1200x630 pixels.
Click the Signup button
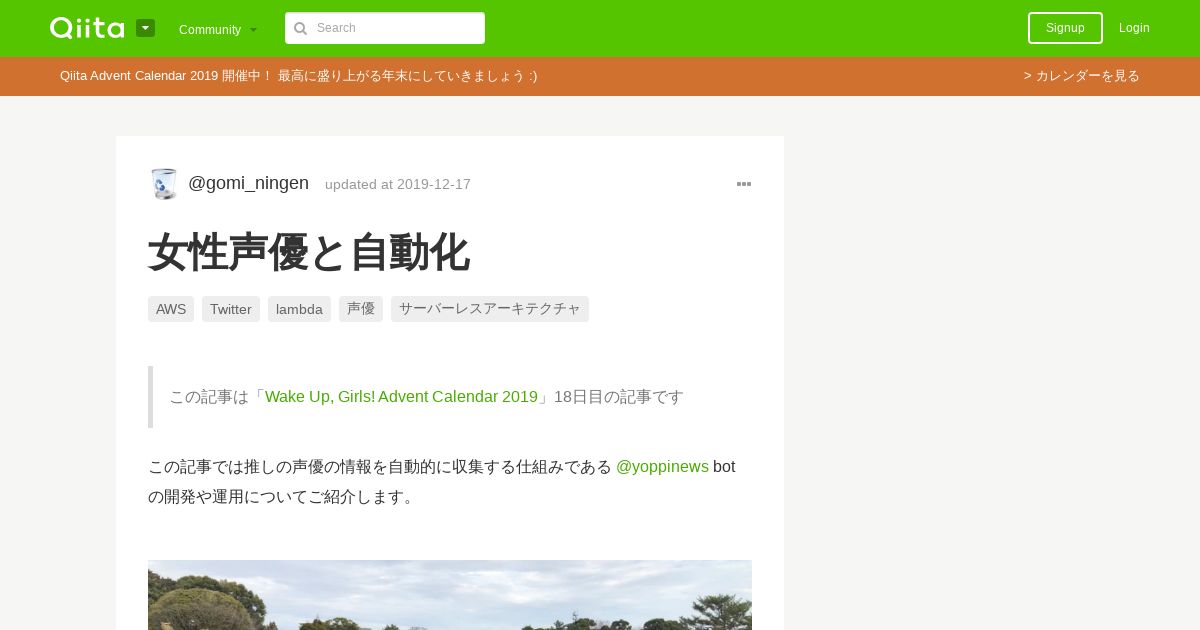tap(1065, 28)
